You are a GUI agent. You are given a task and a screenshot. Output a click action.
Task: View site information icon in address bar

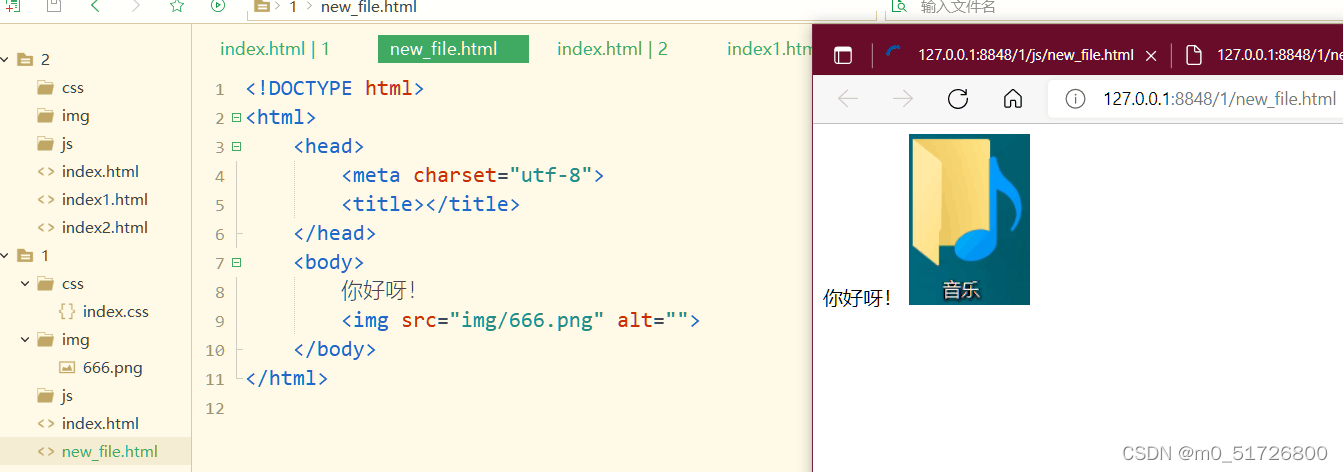1075,99
